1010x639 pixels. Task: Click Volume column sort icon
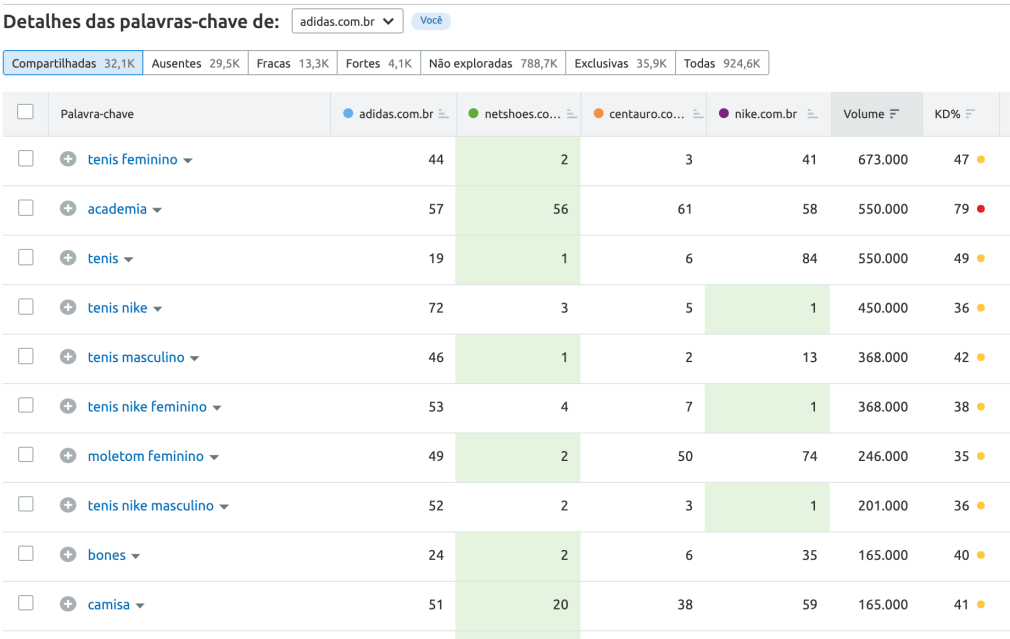[894, 114]
